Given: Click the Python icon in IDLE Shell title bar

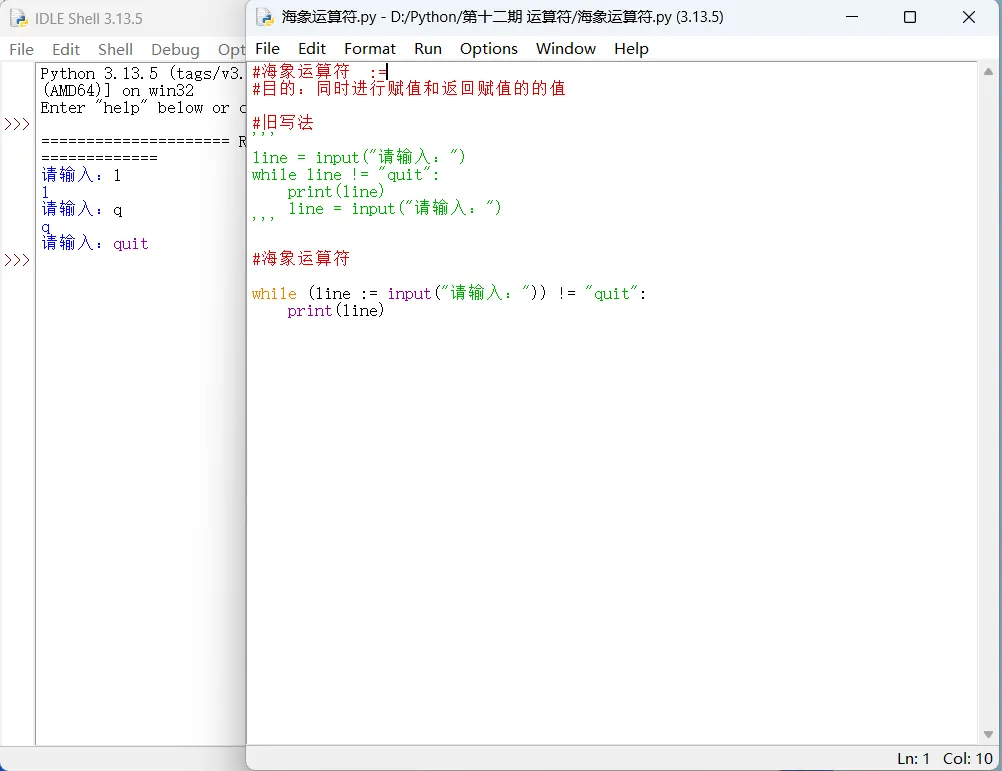Looking at the screenshot, I should click(19, 19).
